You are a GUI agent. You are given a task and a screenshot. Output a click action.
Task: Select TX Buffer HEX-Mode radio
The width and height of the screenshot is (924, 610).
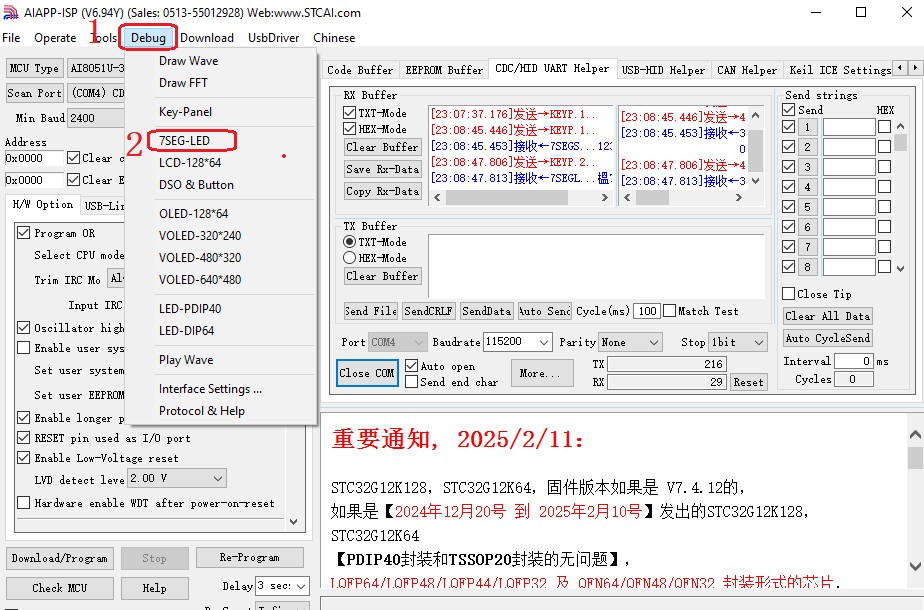tap(349, 258)
